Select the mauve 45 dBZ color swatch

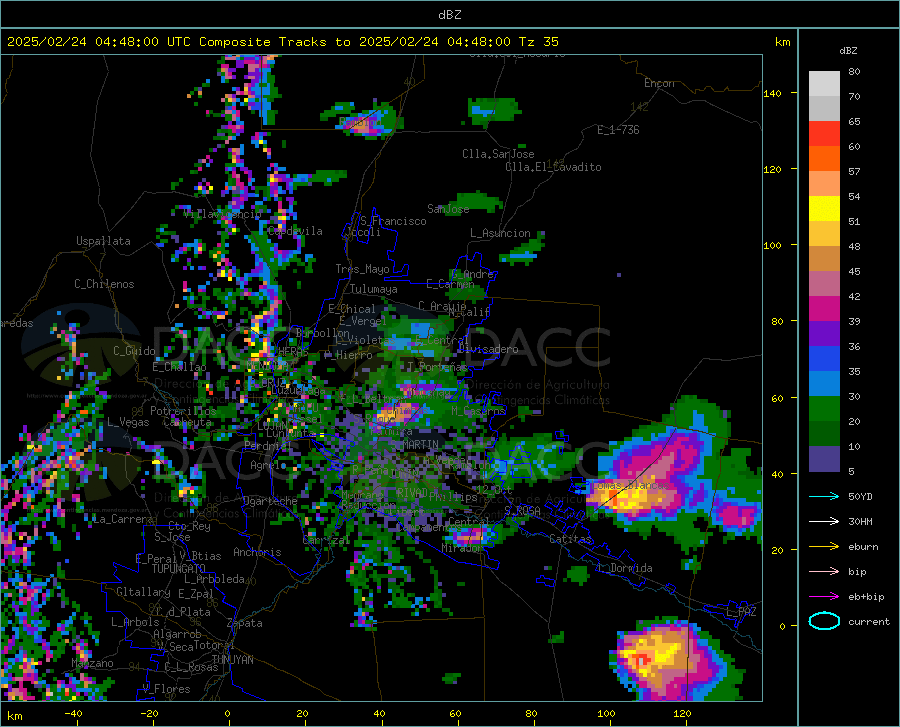click(x=824, y=284)
